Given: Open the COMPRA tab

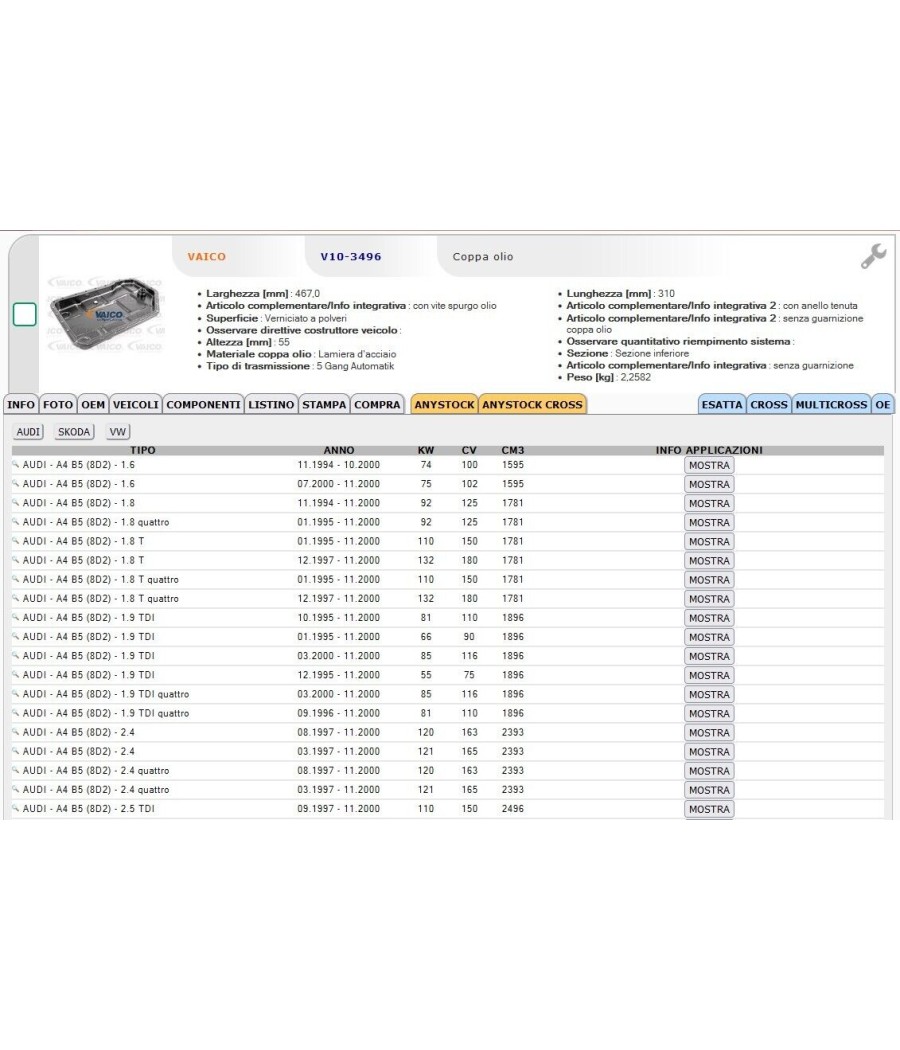Looking at the screenshot, I should point(377,404).
